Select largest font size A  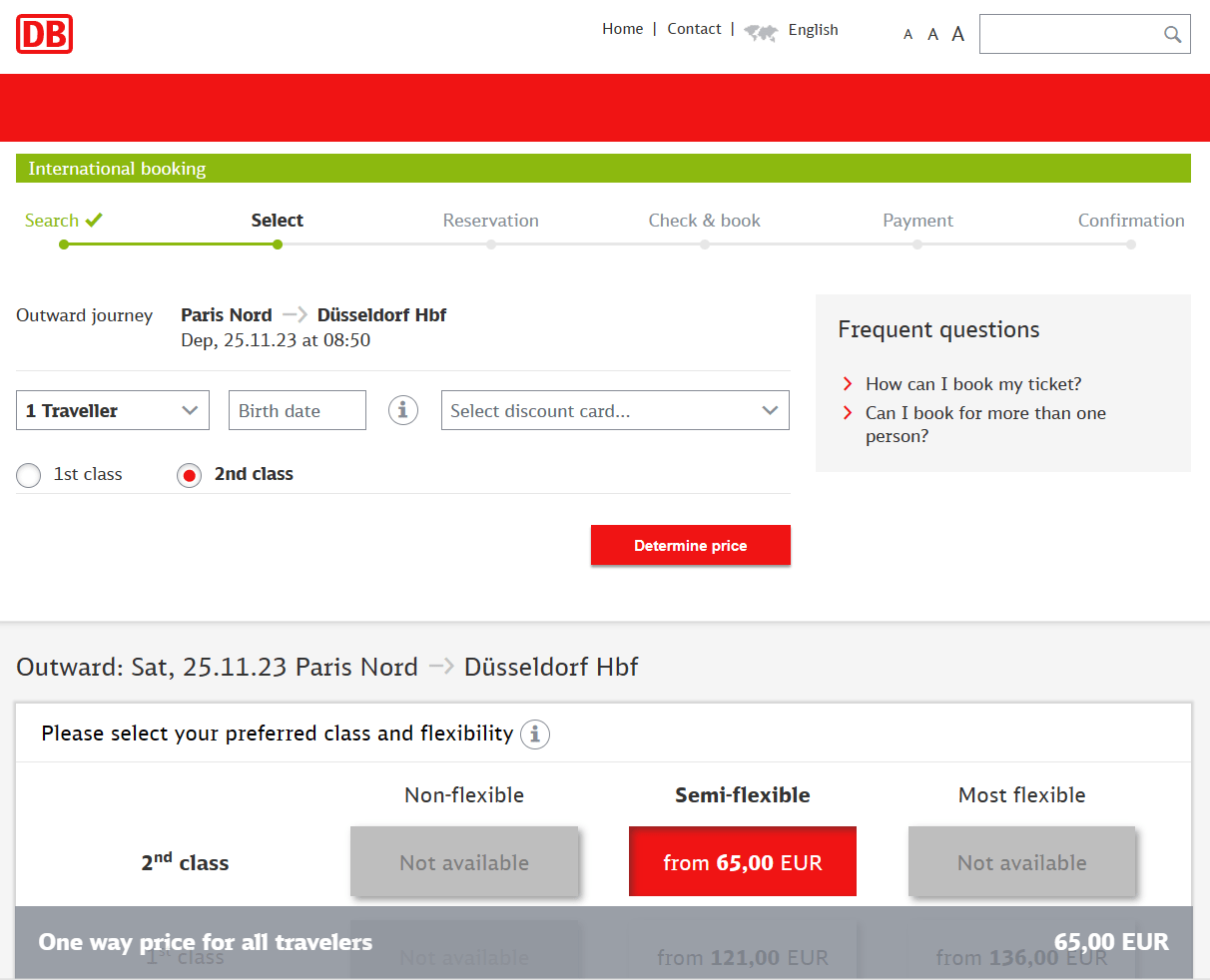click(957, 34)
